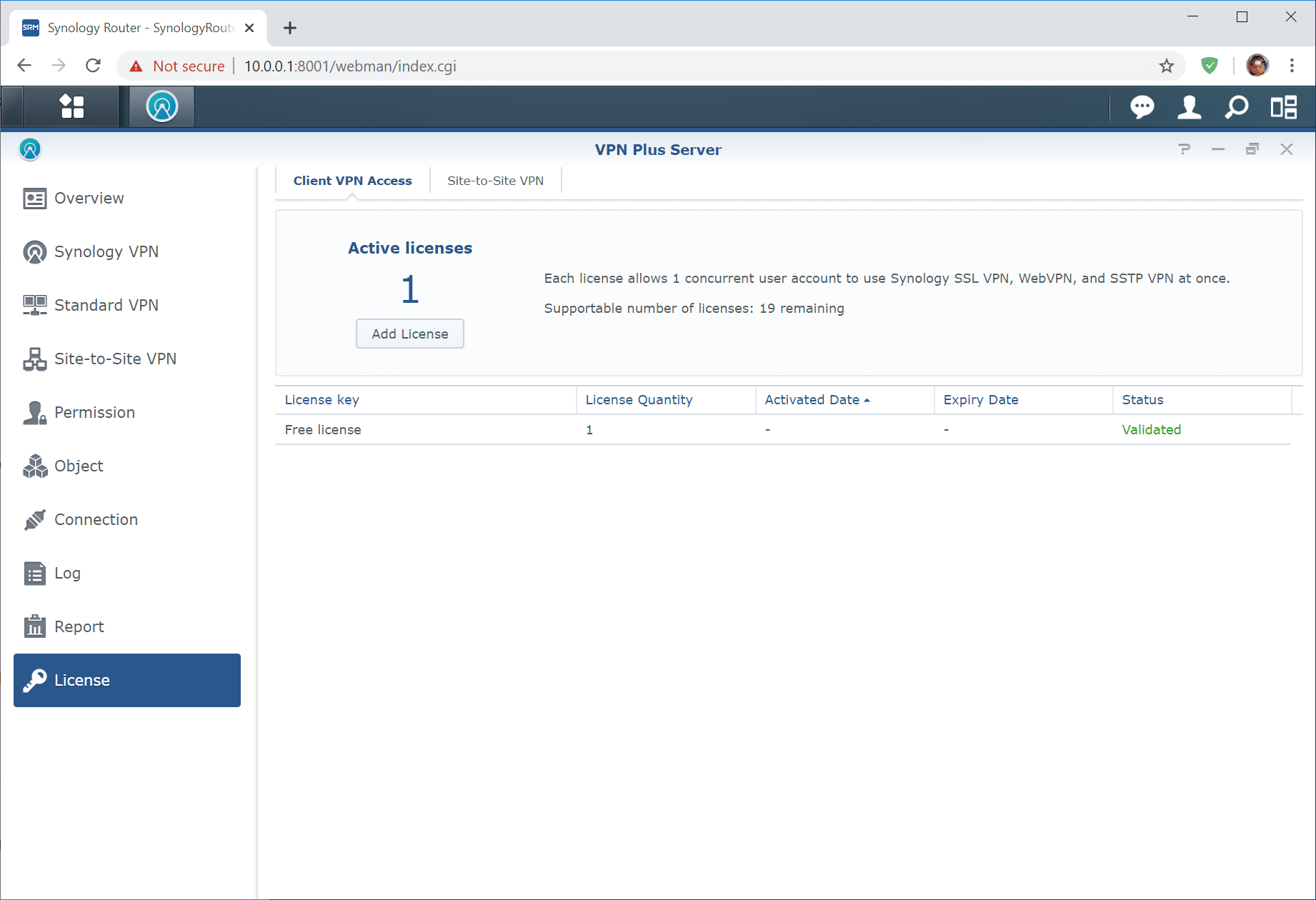Open the widgets panel icon
Screen dimensions: 1316x900
[x=1284, y=107]
